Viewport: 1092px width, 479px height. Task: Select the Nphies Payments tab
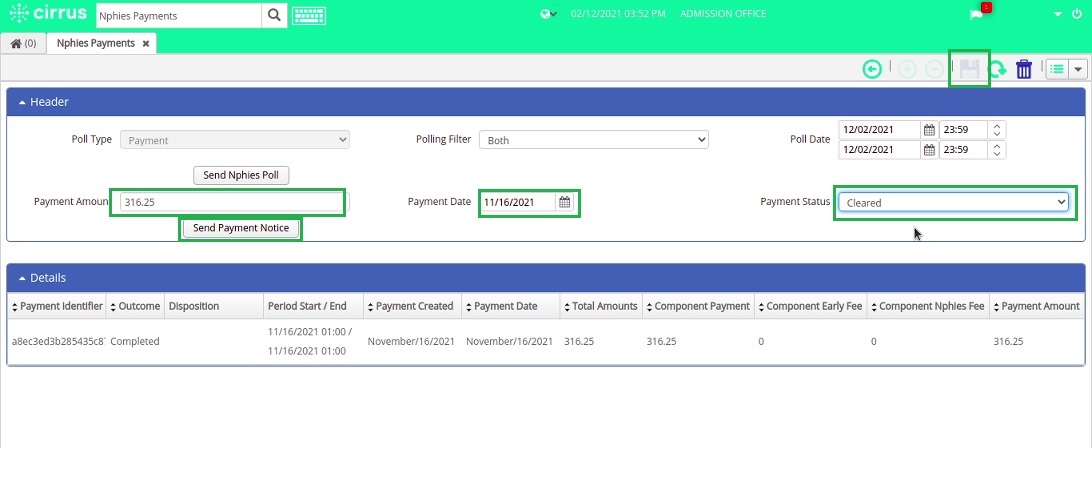[x=95, y=43]
